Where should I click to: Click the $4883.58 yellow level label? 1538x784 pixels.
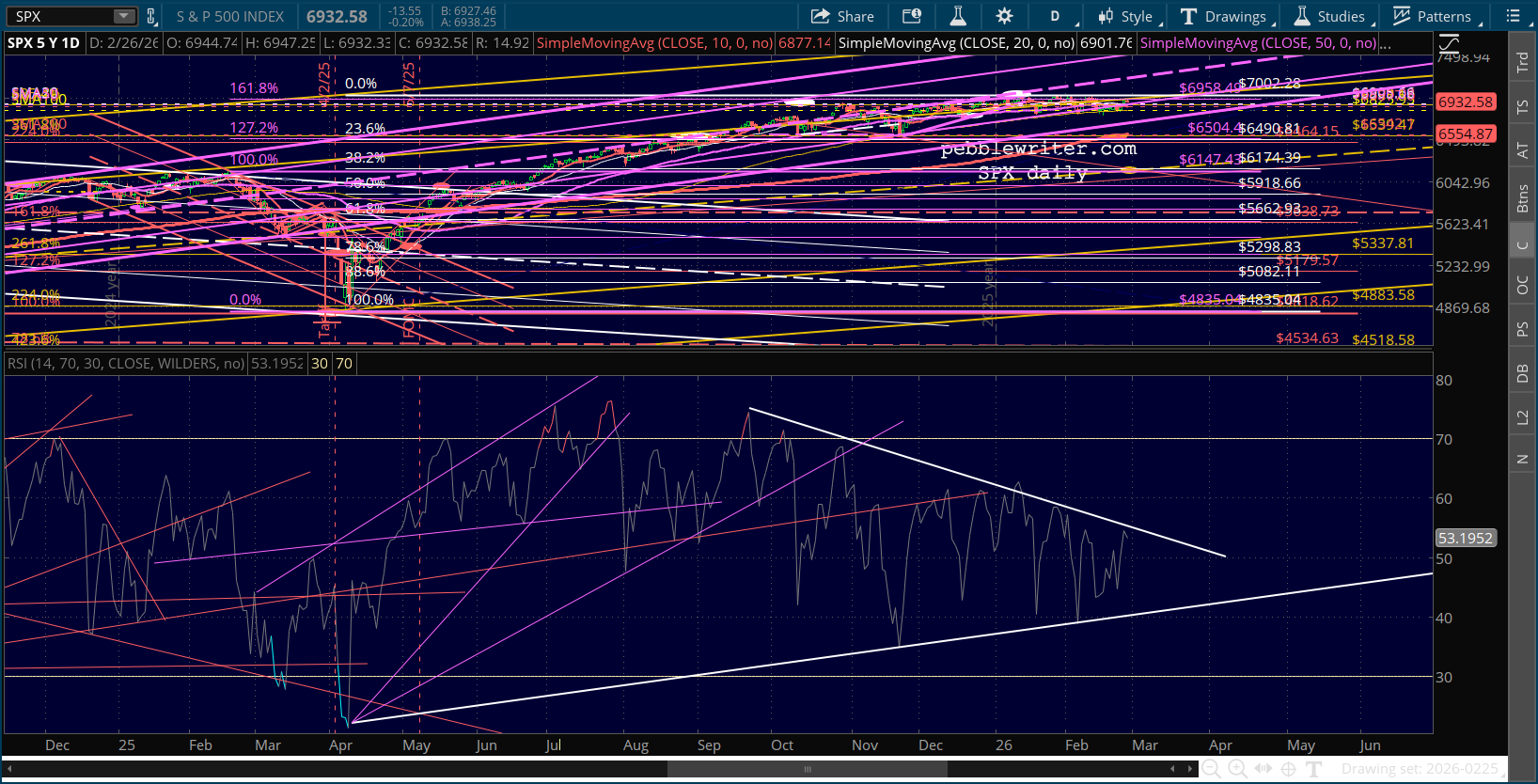[1383, 295]
